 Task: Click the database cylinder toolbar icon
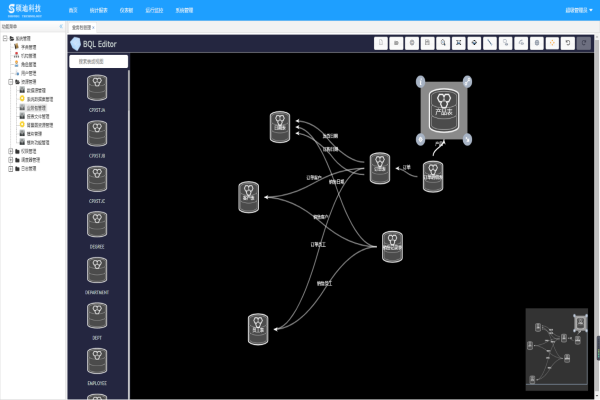pyautogui.click(x=537, y=43)
